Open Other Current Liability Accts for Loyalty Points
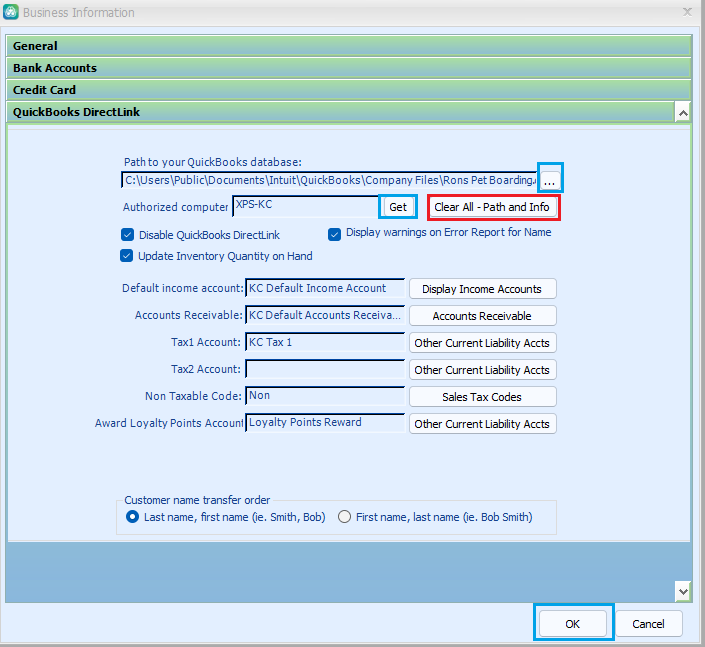The height and width of the screenshot is (647, 705). (x=482, y=424)
